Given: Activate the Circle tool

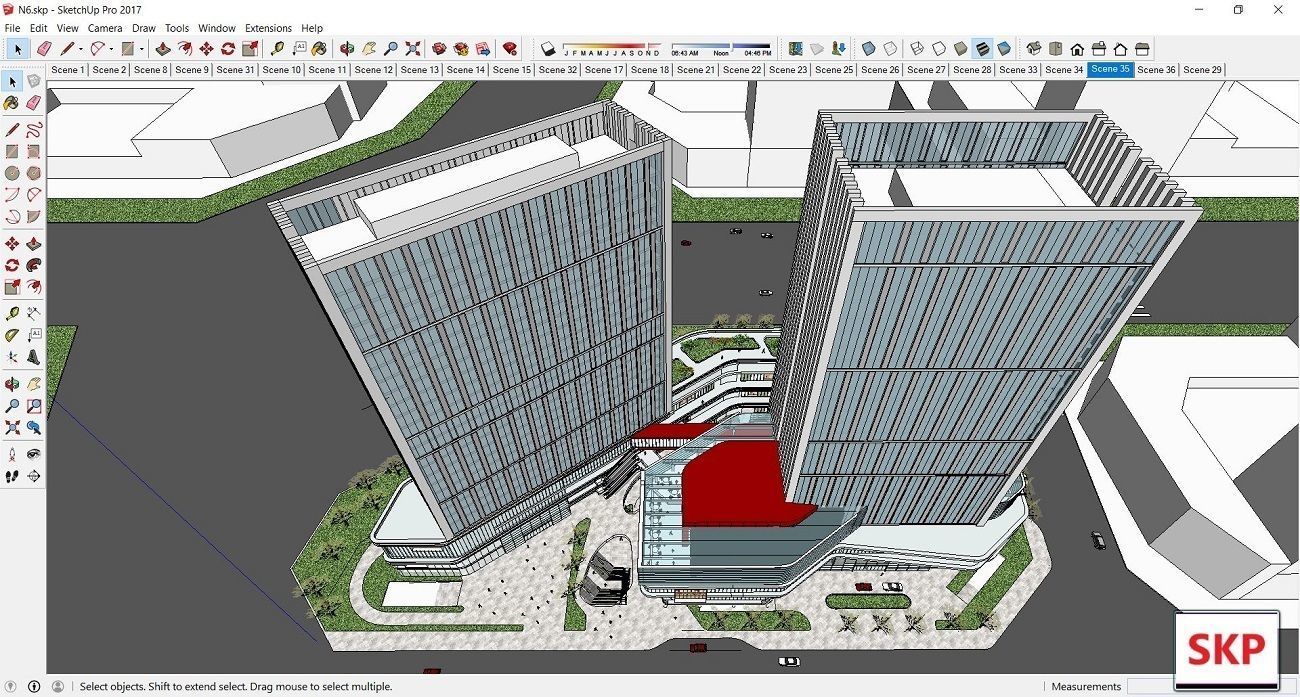Looking at the screenshot, I should pyautogui.click(x=12, y=173).
